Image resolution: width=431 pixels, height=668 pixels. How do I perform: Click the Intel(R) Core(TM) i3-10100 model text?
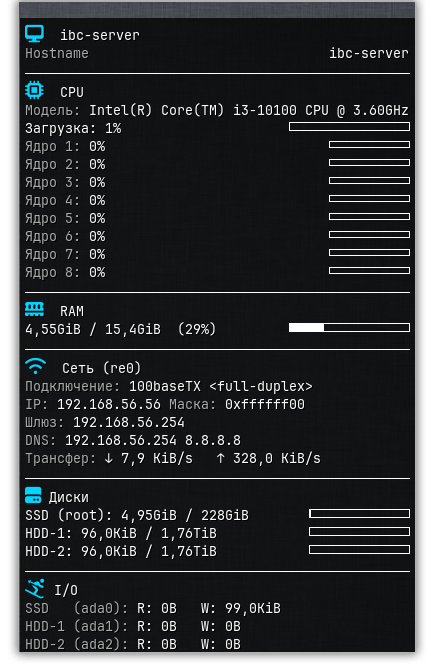click(x=249, y=110)
